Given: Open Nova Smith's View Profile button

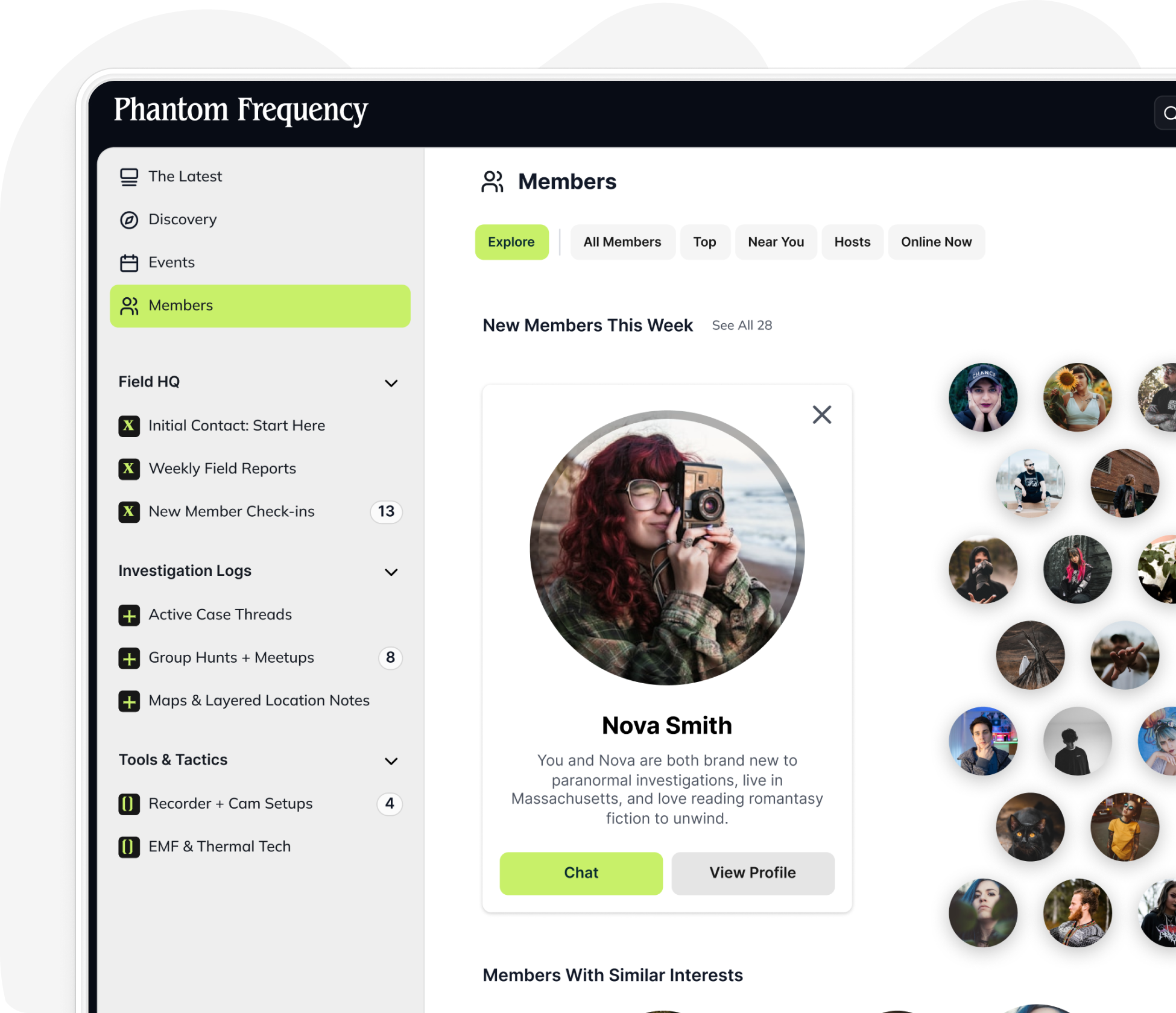Looking at the screenshot, I should tap(752, 873).
